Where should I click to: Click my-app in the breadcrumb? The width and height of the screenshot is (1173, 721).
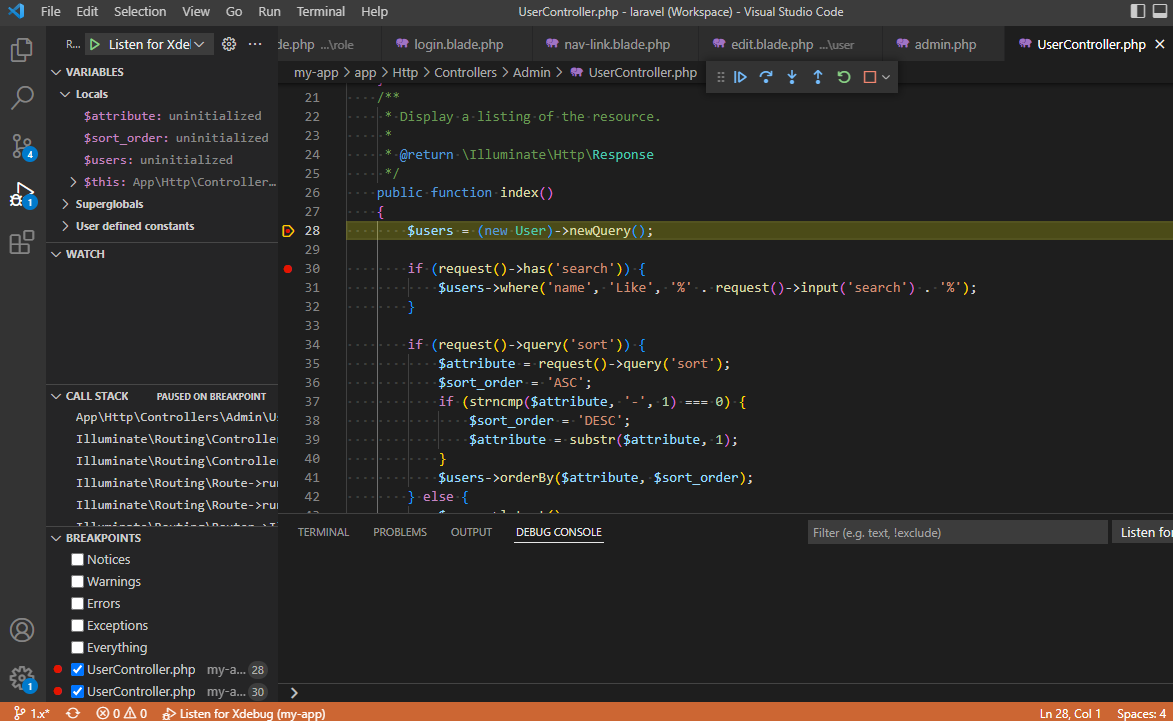[316, 73]
